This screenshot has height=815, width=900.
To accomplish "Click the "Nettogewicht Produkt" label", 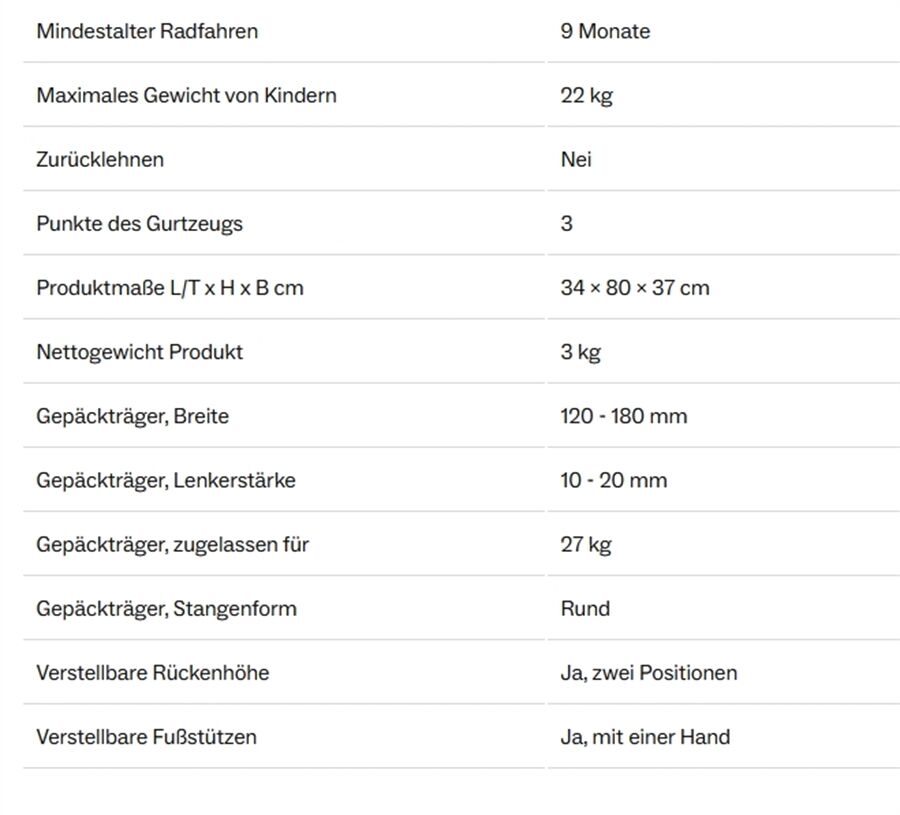I will [139, 352].
